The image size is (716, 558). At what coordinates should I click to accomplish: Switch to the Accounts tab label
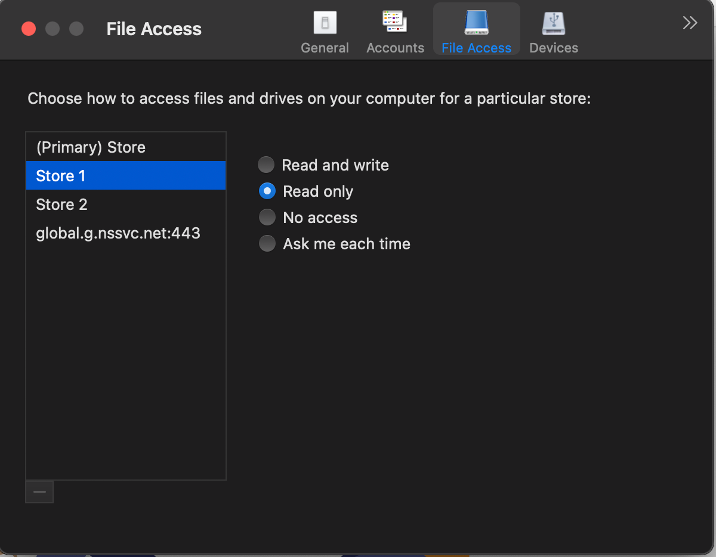click(395, 48)
